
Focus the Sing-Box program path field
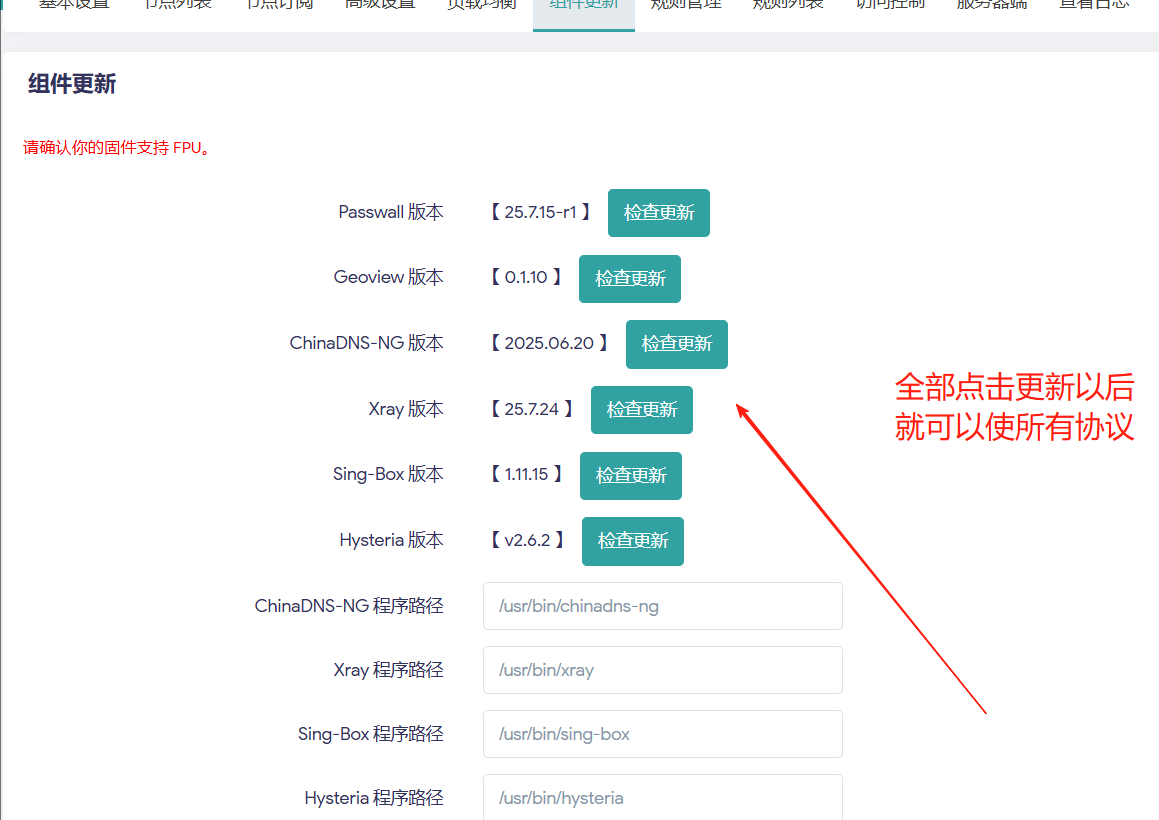pos(662,734)
